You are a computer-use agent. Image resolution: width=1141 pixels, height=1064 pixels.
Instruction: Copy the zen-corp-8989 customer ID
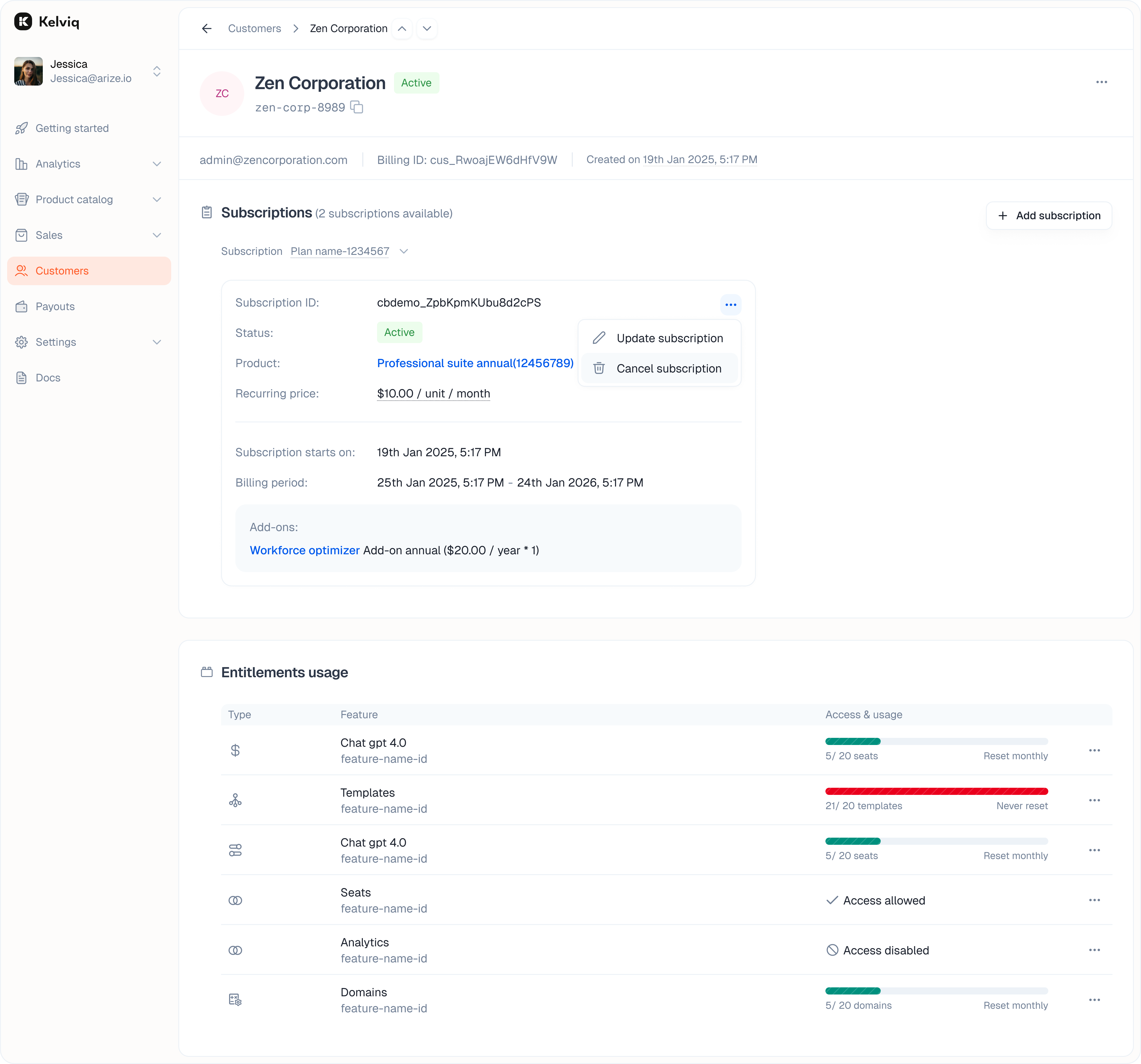[357, 107]
